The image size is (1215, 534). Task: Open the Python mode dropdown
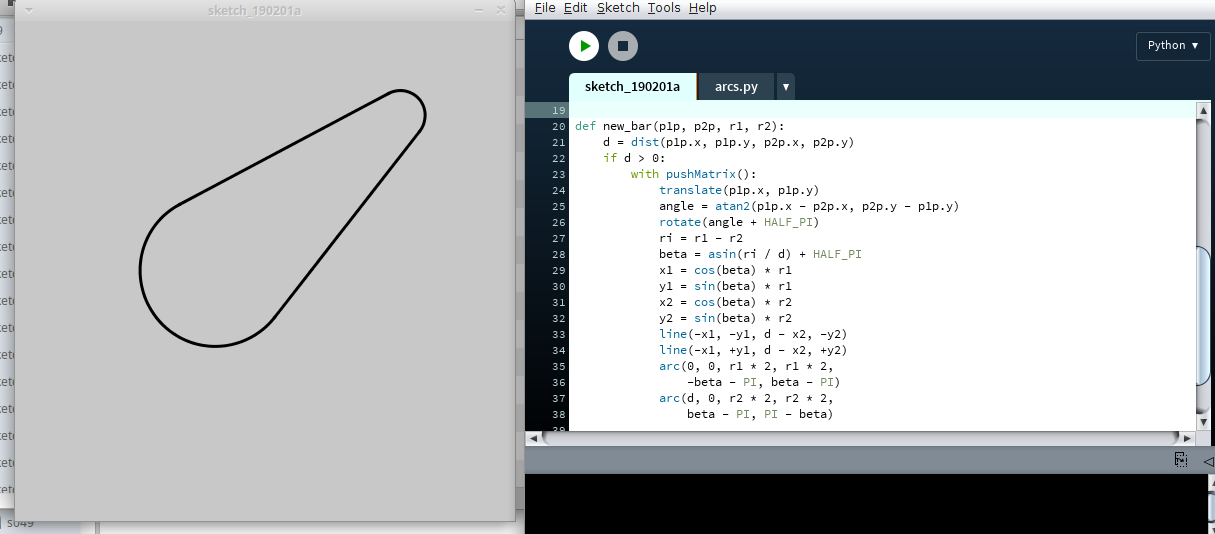point(1172,46)
